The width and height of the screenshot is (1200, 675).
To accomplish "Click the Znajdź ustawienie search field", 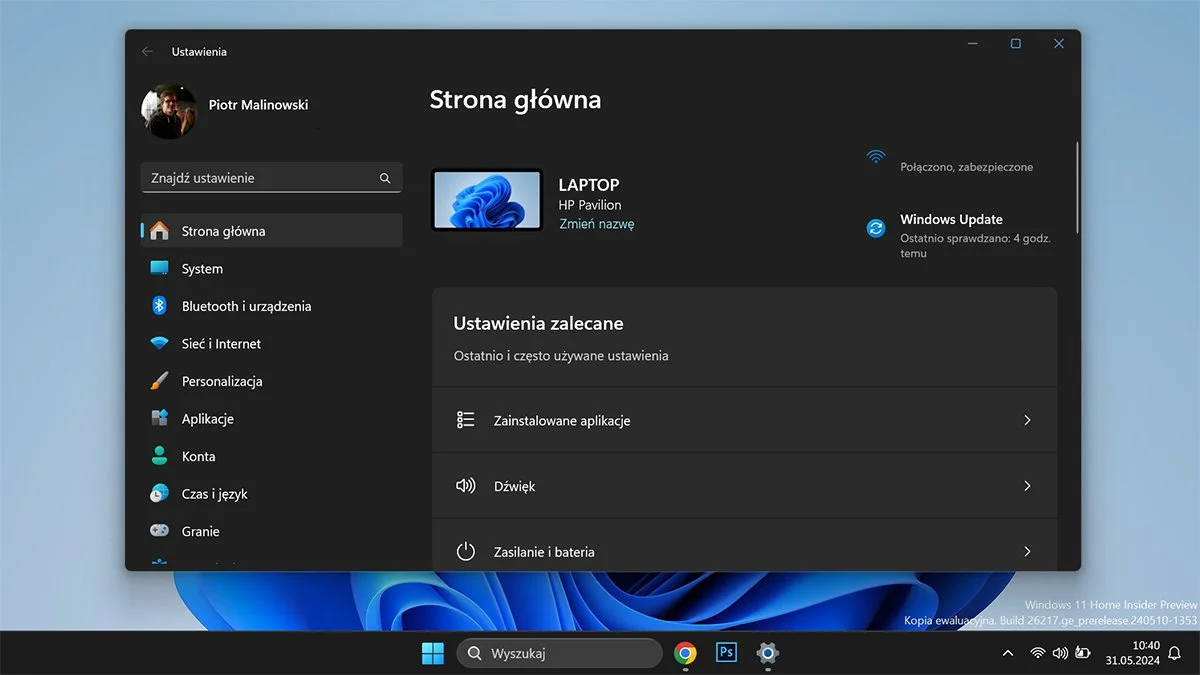I will [x=260, y=177].
